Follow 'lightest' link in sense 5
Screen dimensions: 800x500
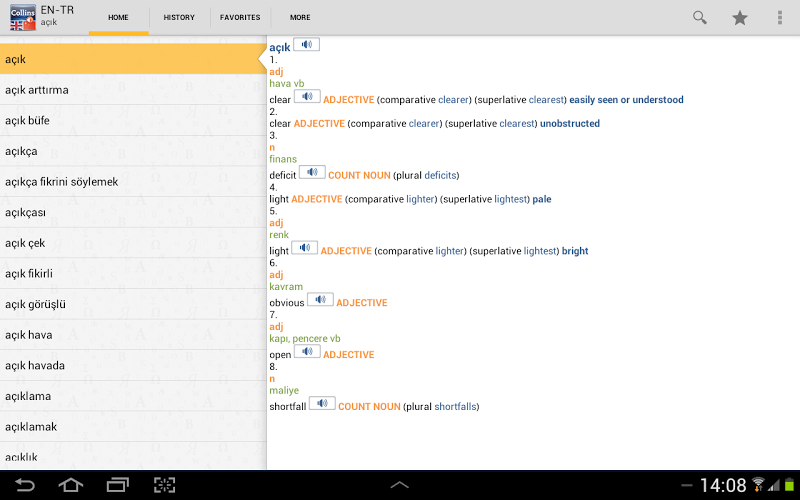(x=540, y=251)
